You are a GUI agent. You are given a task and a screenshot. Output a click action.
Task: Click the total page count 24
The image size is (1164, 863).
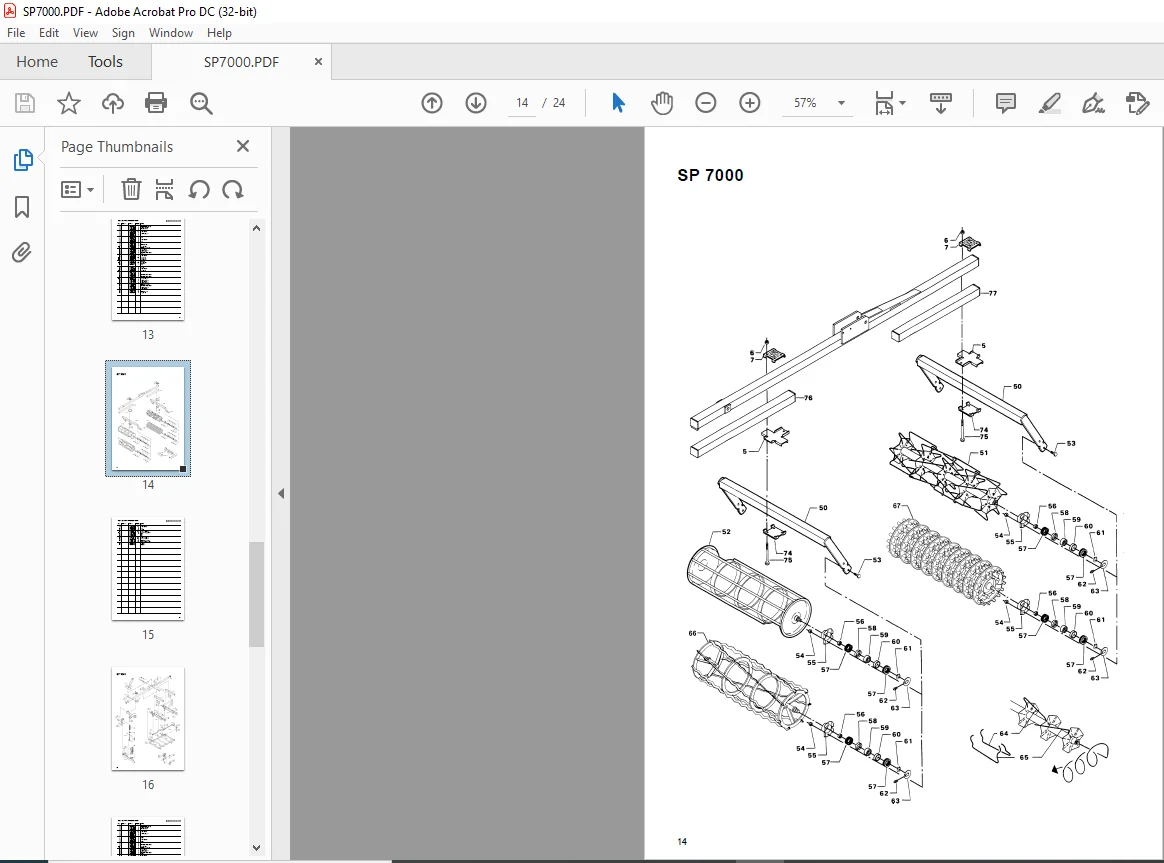click(559, 103)
